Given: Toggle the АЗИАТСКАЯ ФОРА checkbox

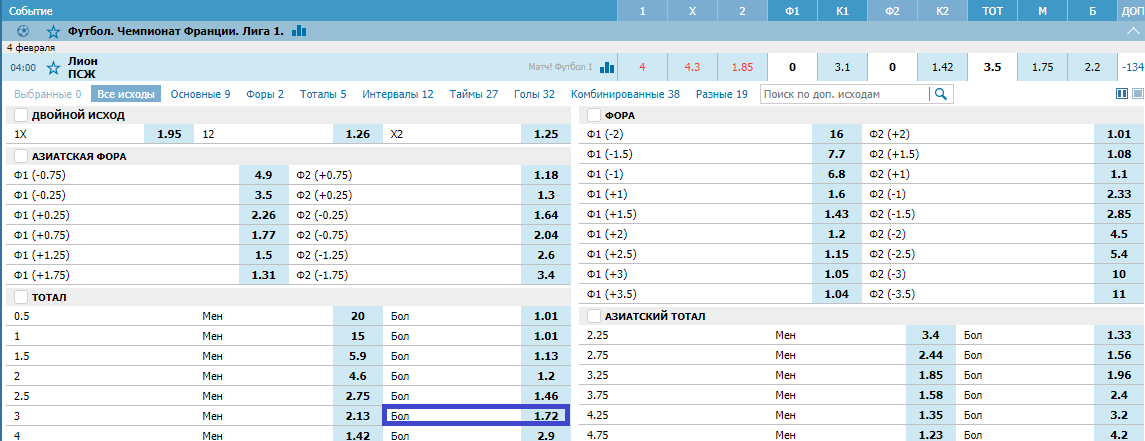Looking at the screenshot, I should [21, 156].
